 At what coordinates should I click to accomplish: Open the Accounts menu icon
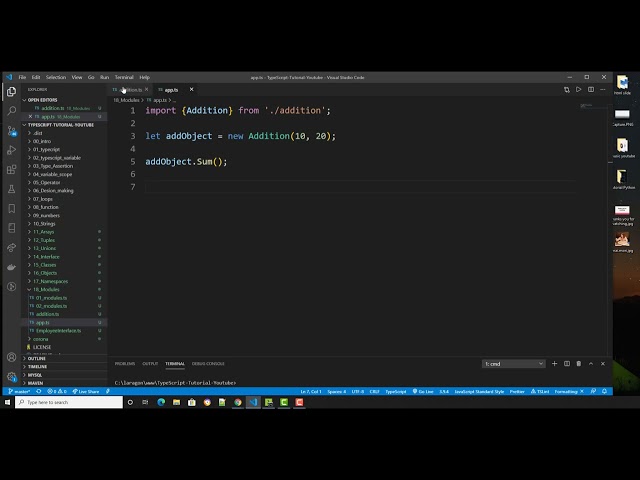(11, 357)
